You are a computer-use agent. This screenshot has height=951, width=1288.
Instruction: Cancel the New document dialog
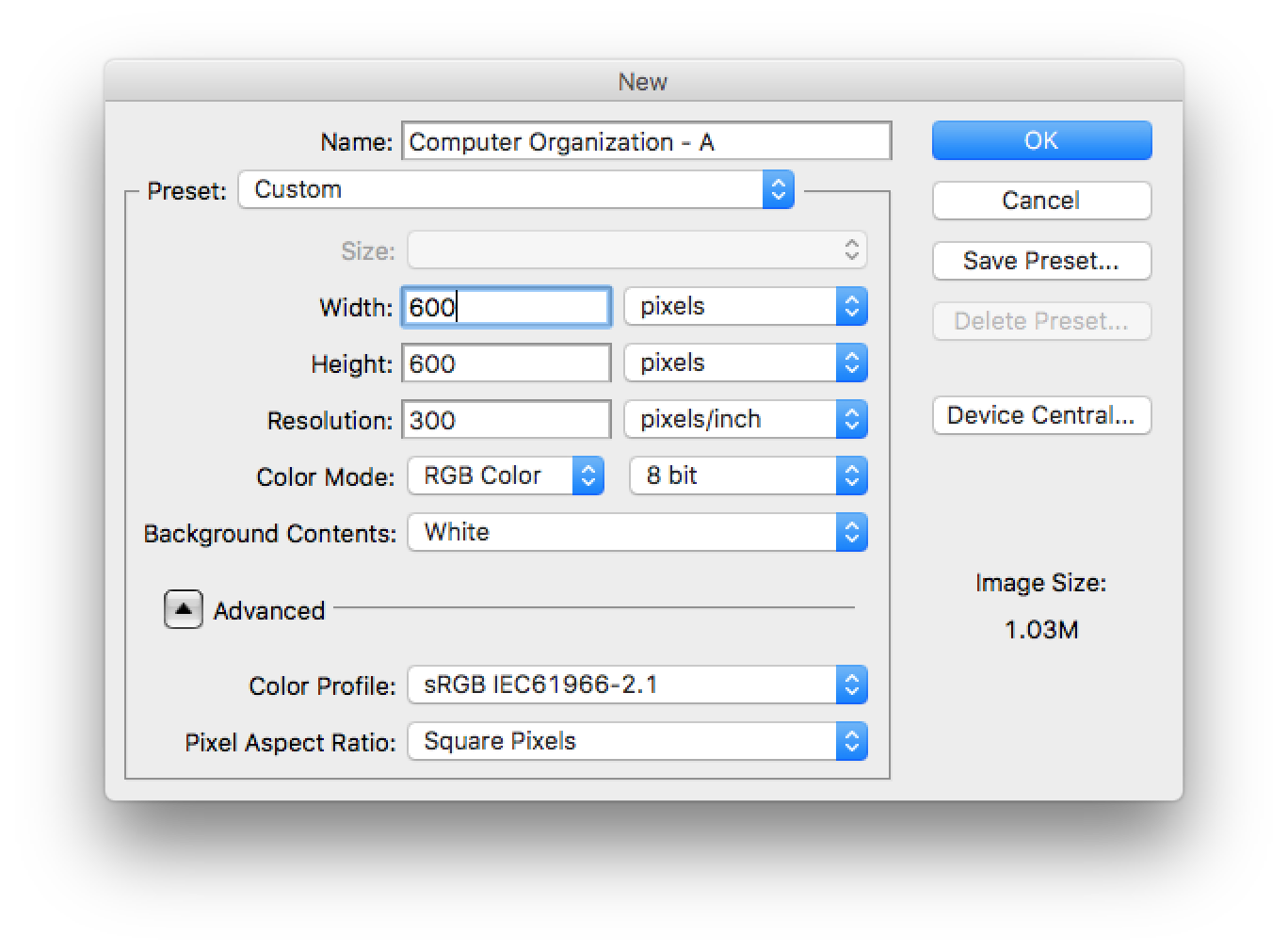pyautogui.click(x=1041, y=201)
